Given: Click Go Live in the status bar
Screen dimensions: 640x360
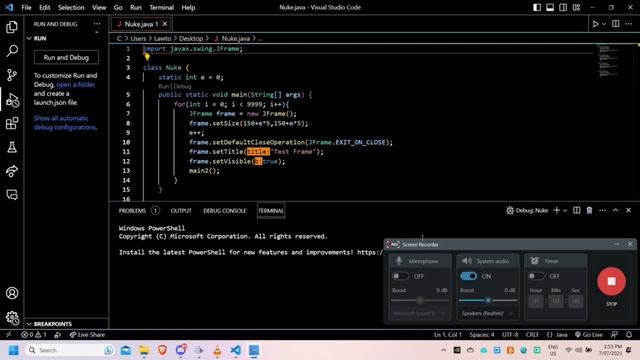Looking at the screenshot, I should point(589,335).
